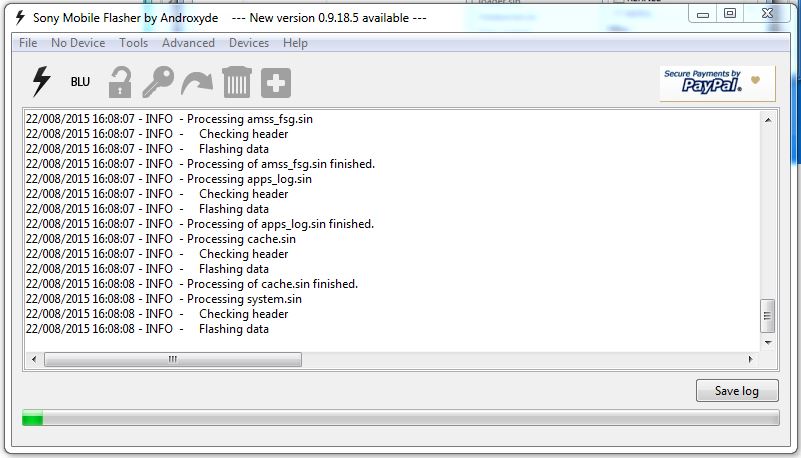Click the lightning bolt icon in title bar
This screenshot has width=801, height=458.
pyautogui.click(x=20, y=17)
